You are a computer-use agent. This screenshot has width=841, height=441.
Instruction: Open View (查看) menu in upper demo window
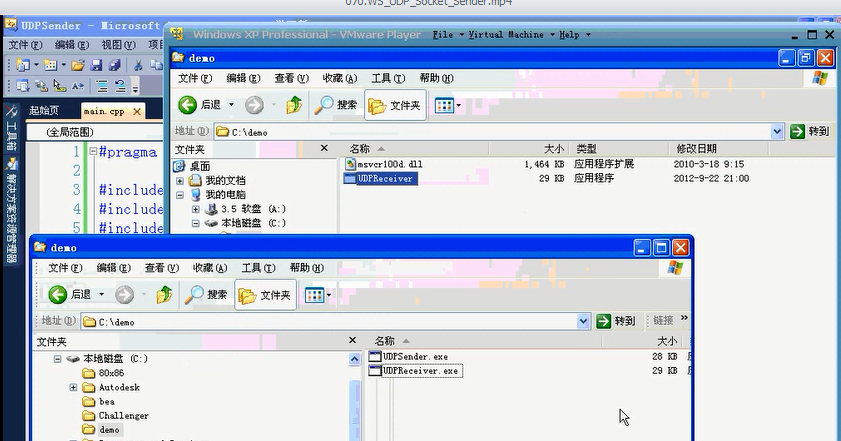click(x=291, y=78)
